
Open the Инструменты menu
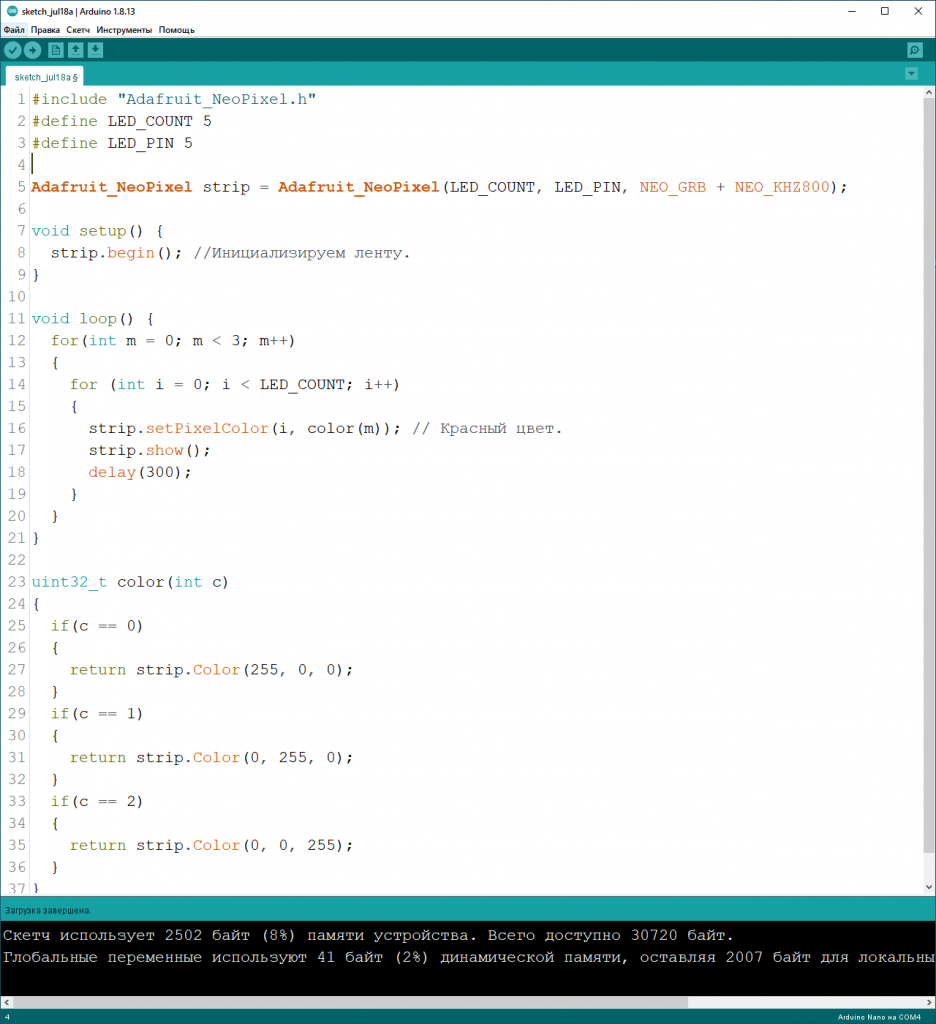click(124, 30)
